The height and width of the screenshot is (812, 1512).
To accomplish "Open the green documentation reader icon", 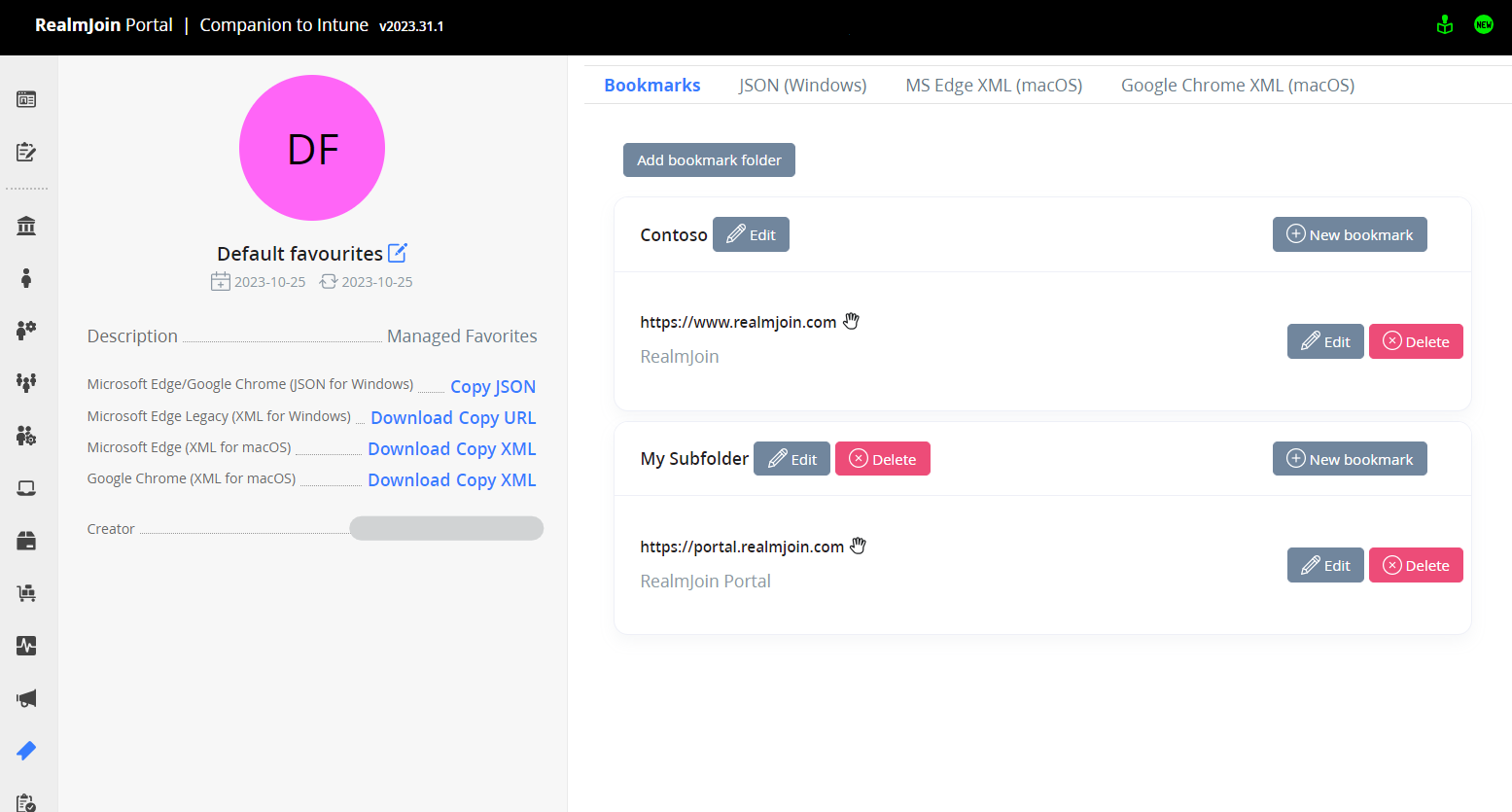I will (x=1445, y=25).
